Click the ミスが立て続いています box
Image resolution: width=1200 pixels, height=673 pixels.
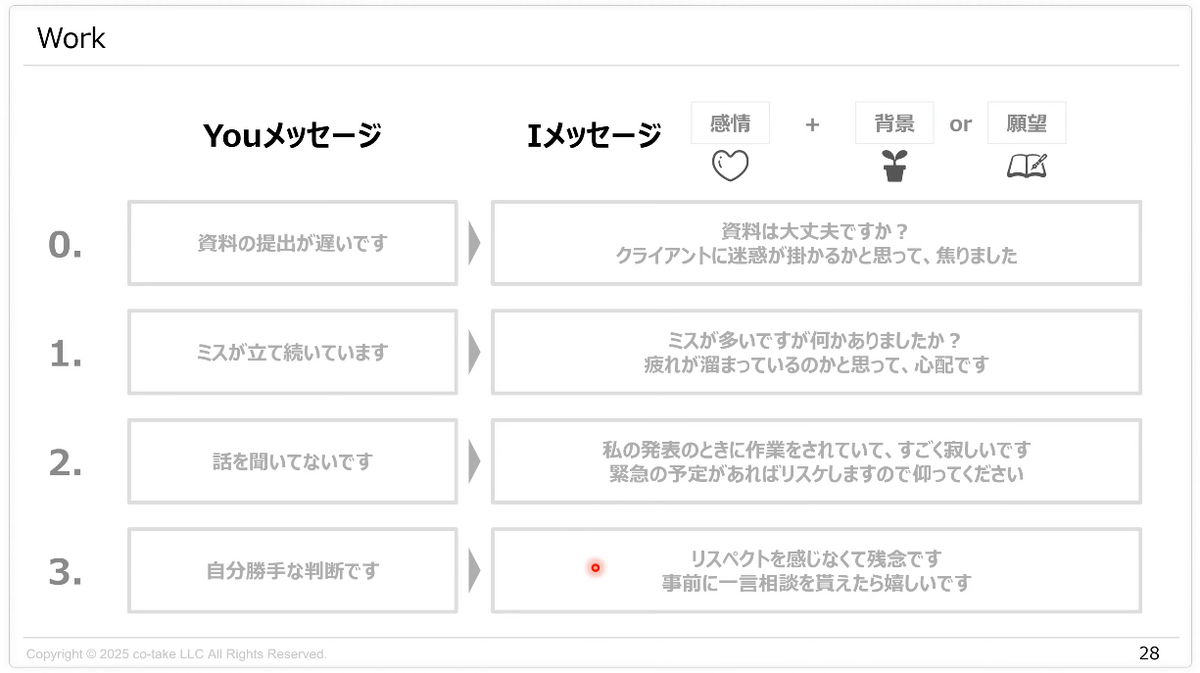(292, 352)
